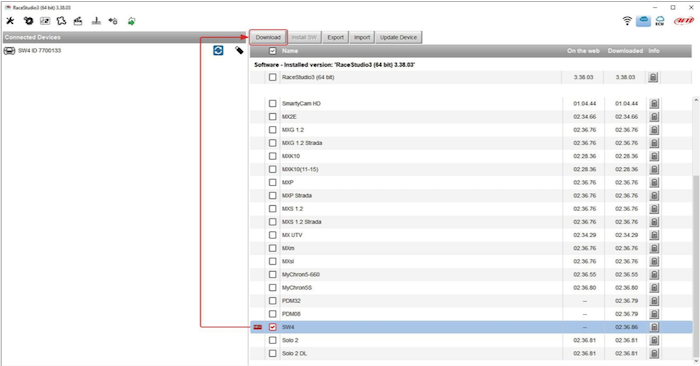Open the track map icon in toolbar
The image size is (700, 366).
pos(61,21)
